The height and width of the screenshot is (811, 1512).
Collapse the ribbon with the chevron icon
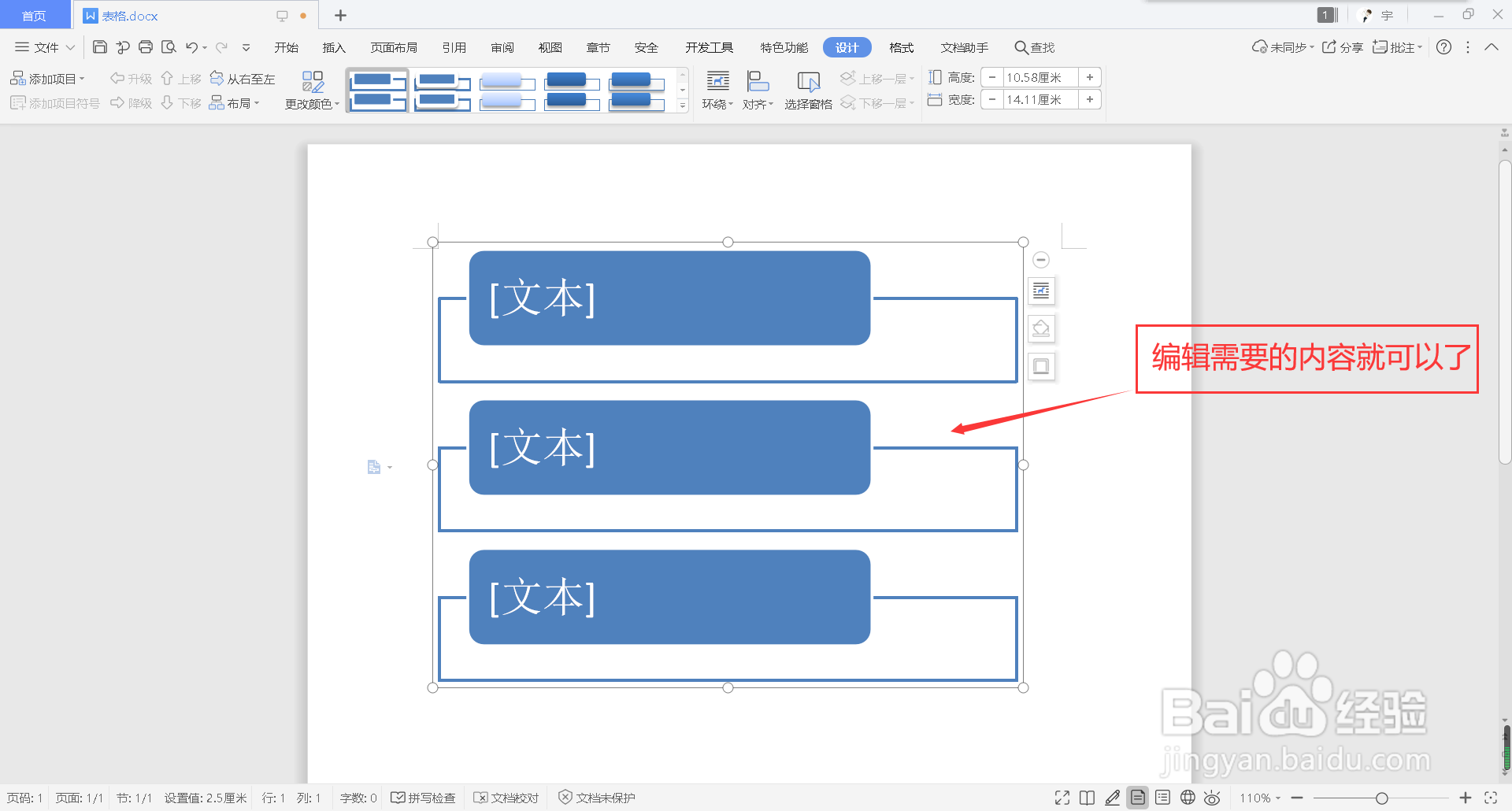[1492, 47]
